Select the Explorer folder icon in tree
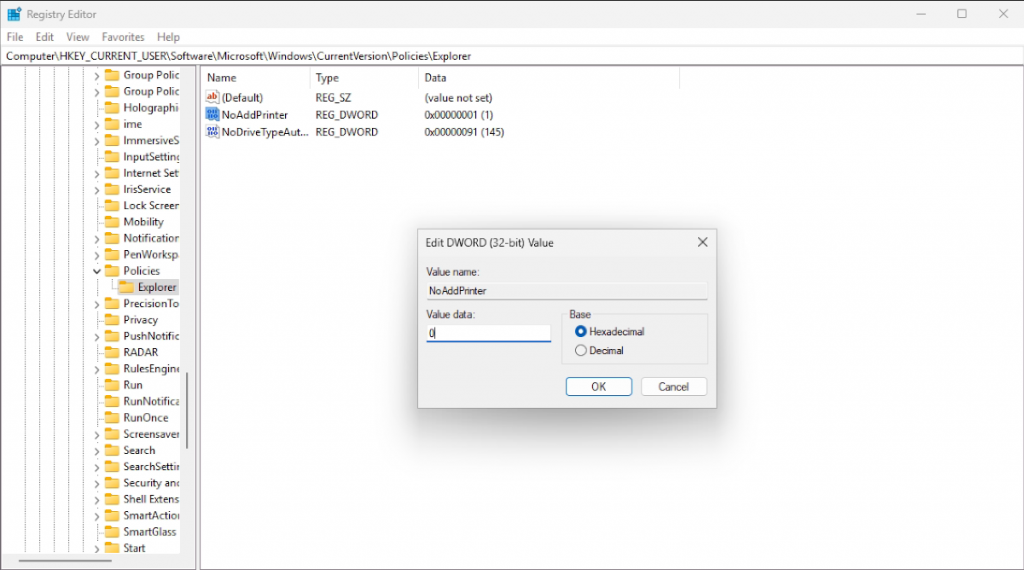 [126, 287]
